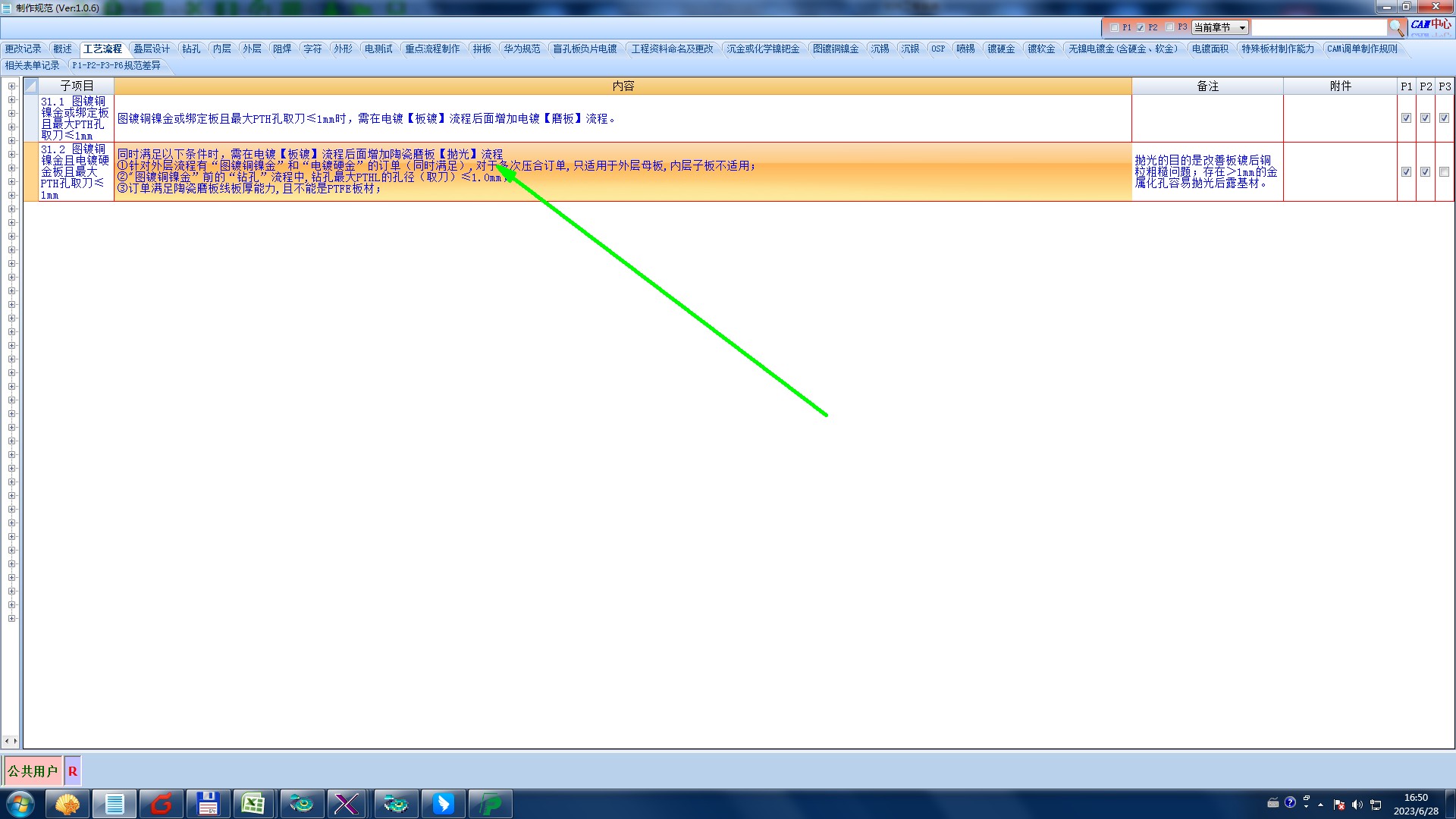The width and height of the screenshot is (1456, 819).
Task: Open the 图镀铜镍金 tab
Action: [x=835, y=49]
